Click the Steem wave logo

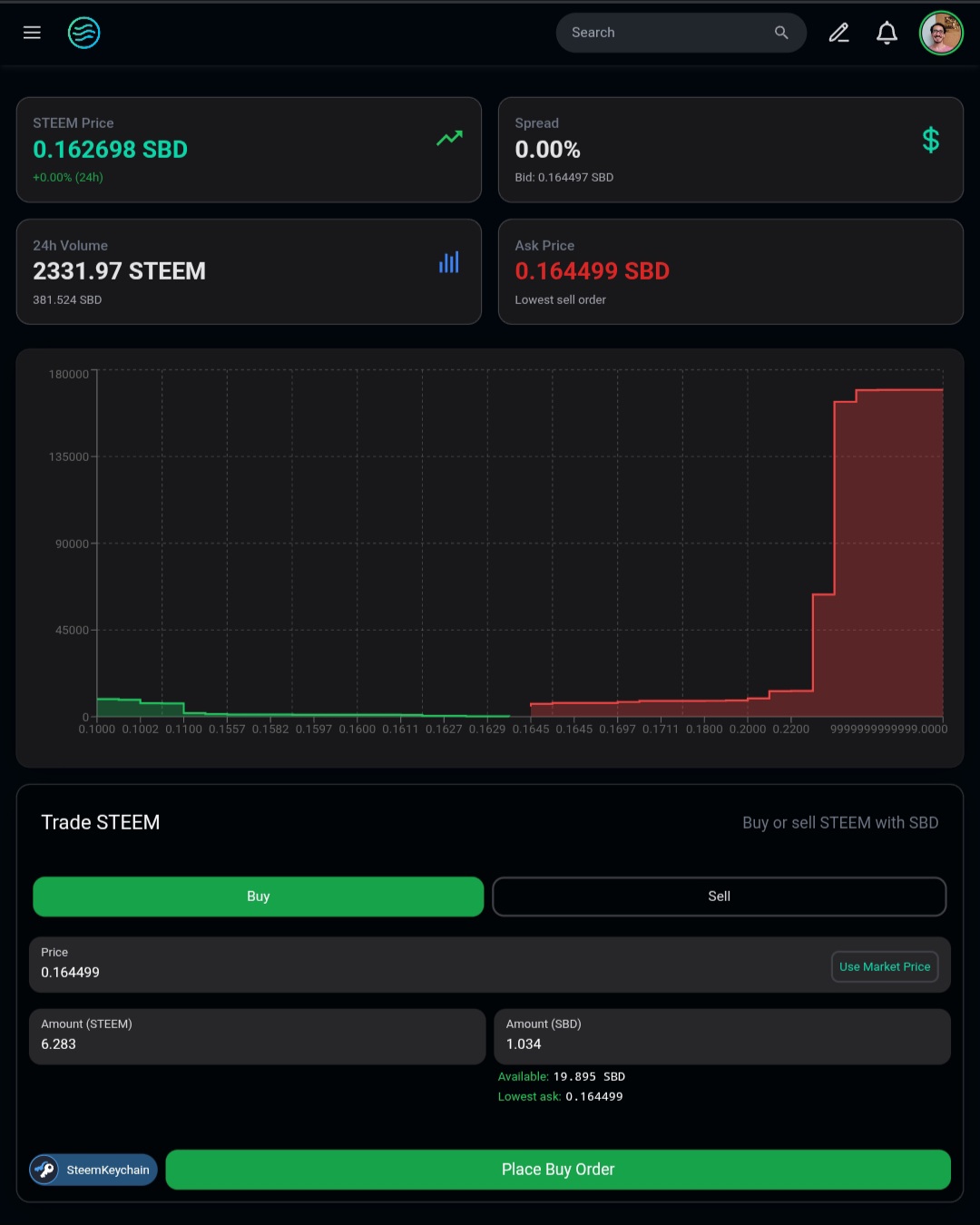coord(83,33)
